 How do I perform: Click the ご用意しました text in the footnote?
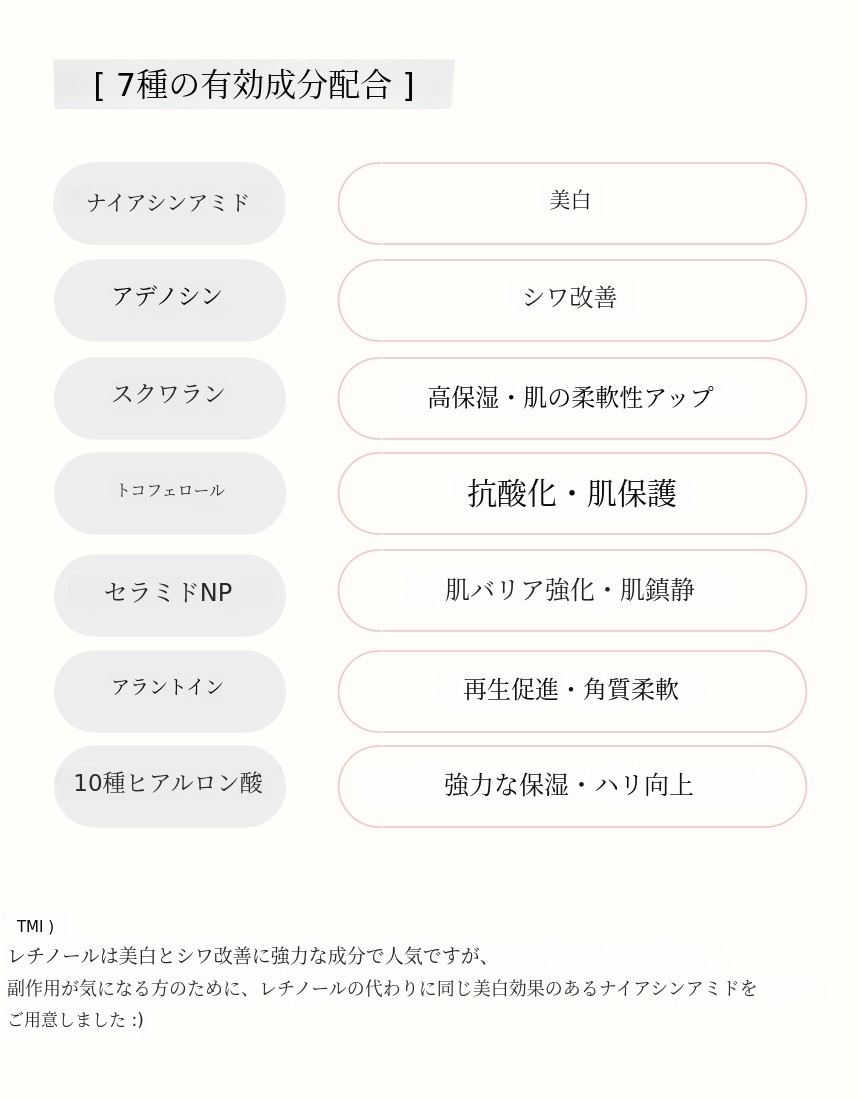click(x=66, y=1020)
